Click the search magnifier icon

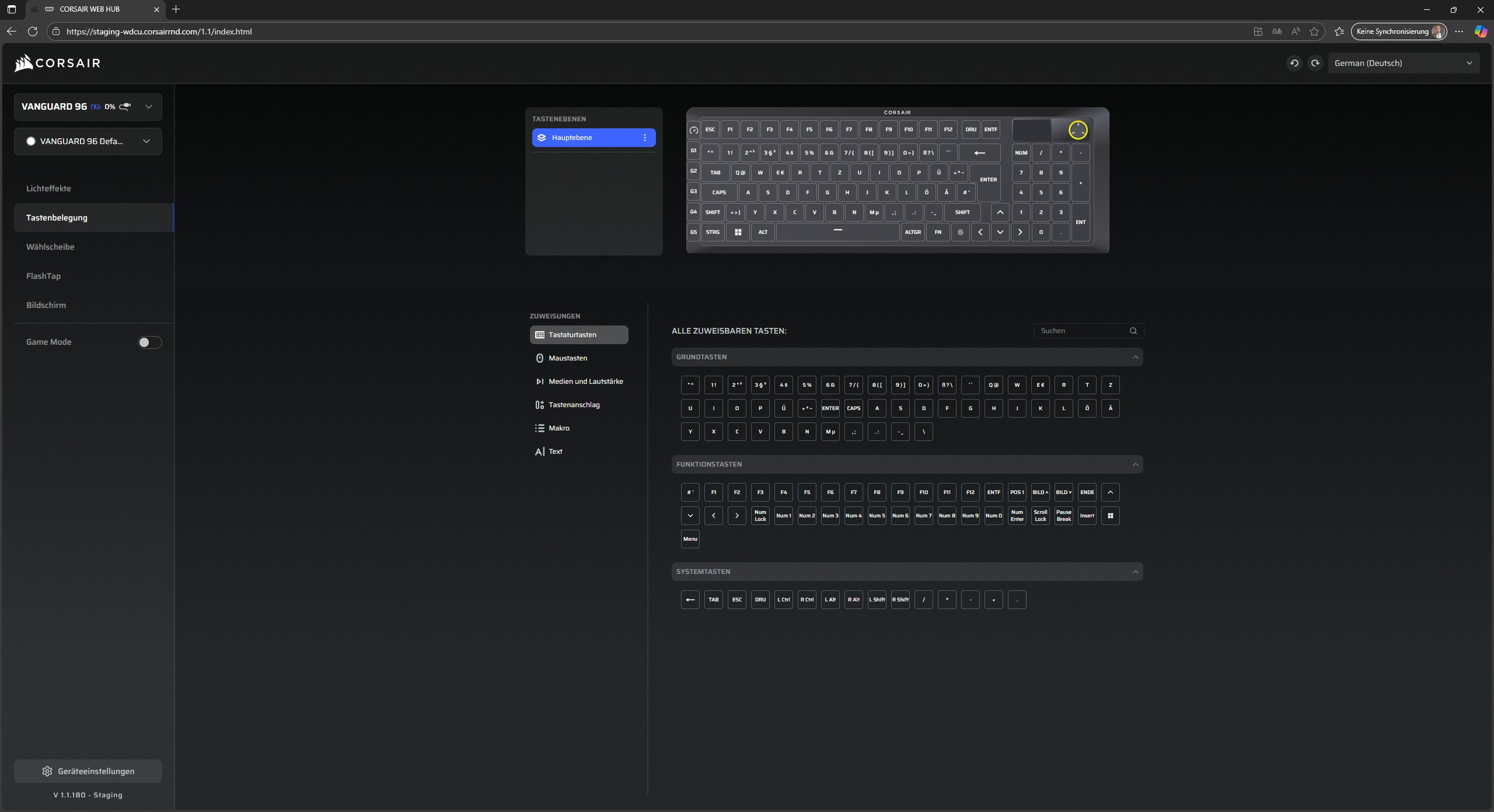tap(1133, 331)
